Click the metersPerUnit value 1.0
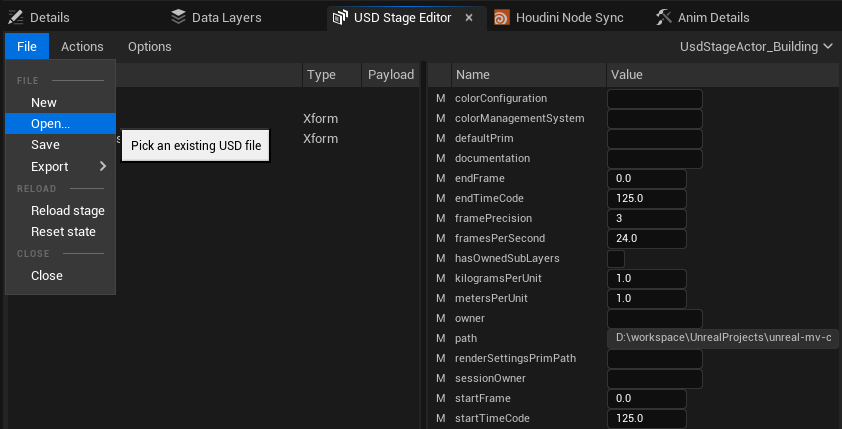 tap(647, 299)
